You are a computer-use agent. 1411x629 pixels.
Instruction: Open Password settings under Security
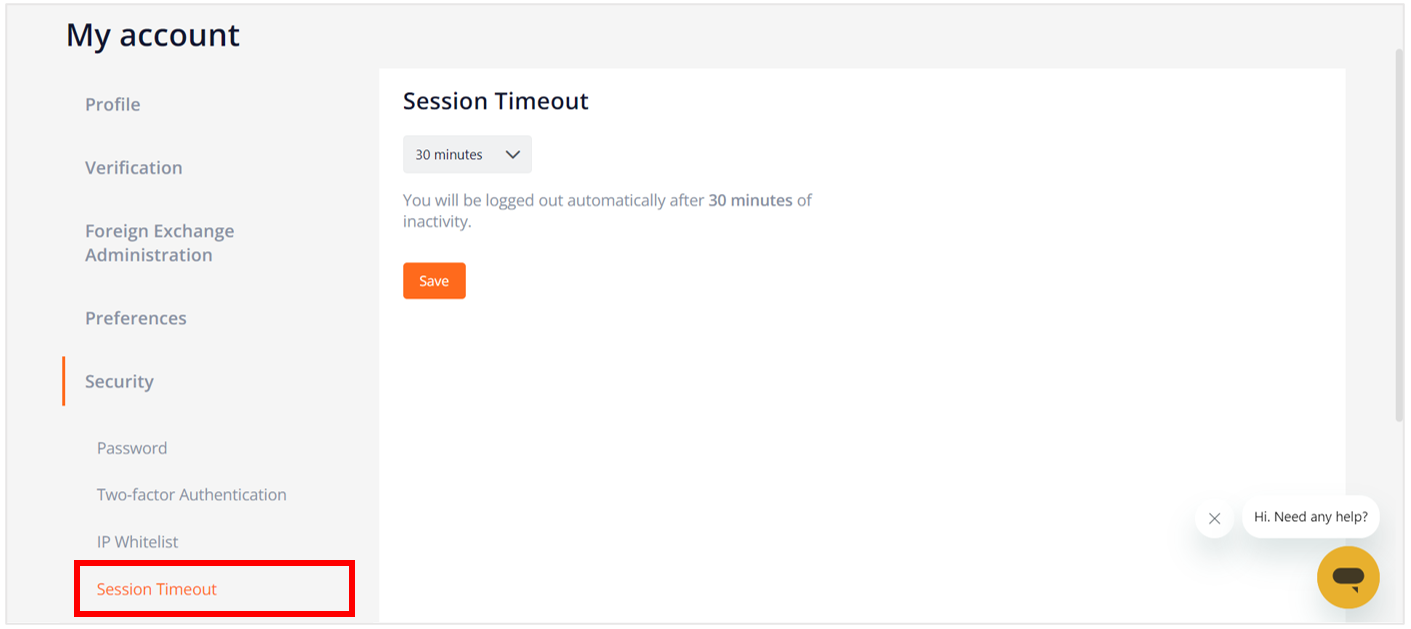132,448
